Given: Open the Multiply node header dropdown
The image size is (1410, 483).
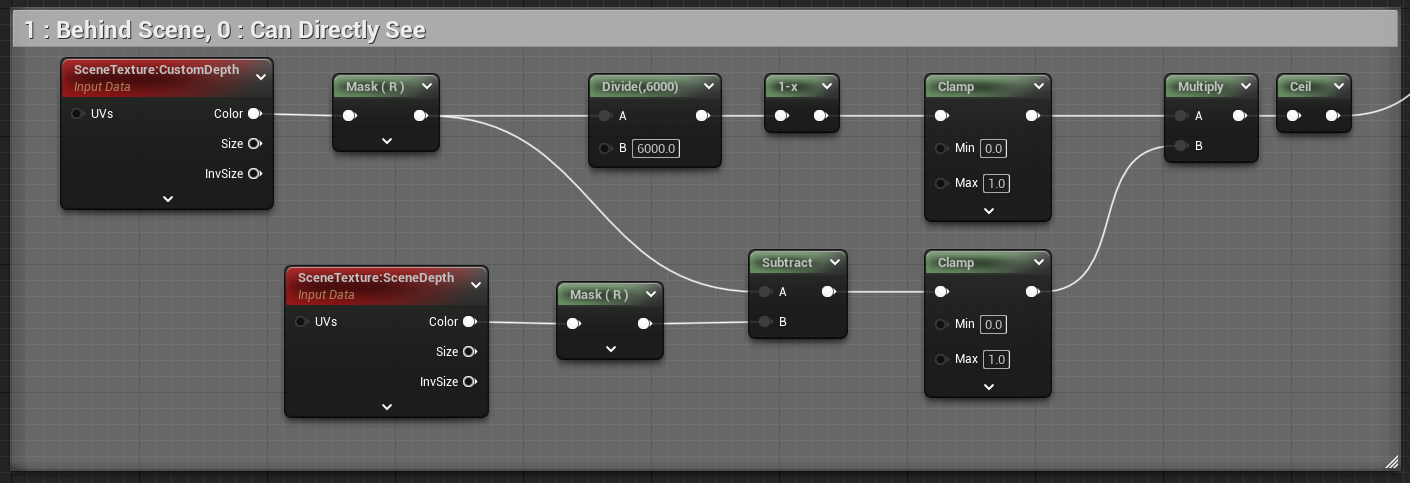Looking at the screenshot, I should [x=1246, y=87].
